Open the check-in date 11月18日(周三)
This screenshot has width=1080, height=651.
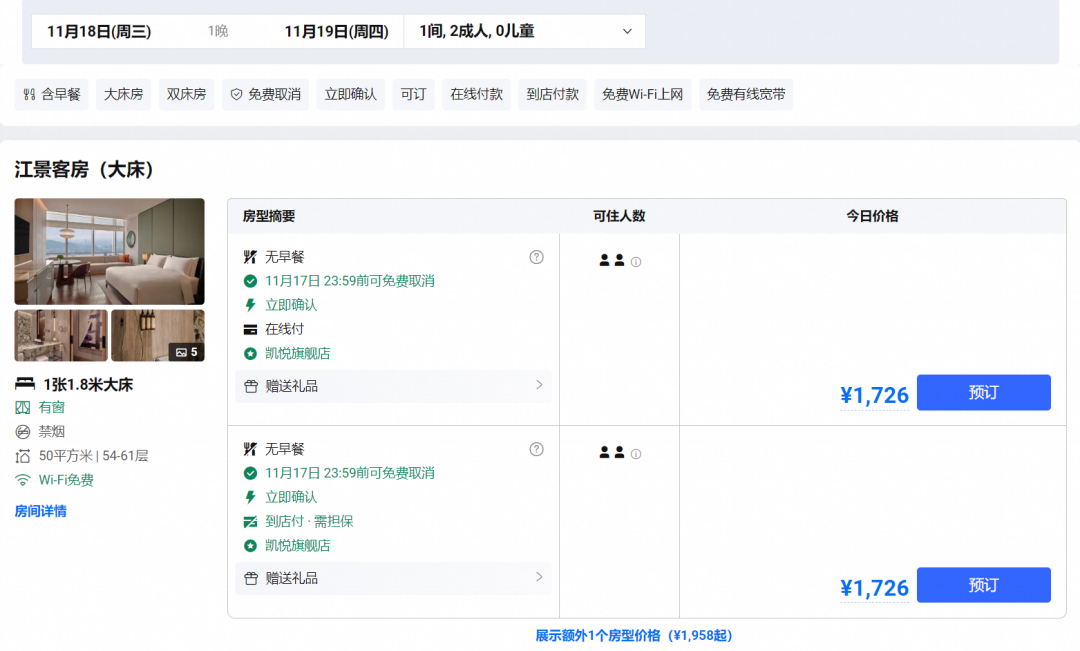point(99,32)
